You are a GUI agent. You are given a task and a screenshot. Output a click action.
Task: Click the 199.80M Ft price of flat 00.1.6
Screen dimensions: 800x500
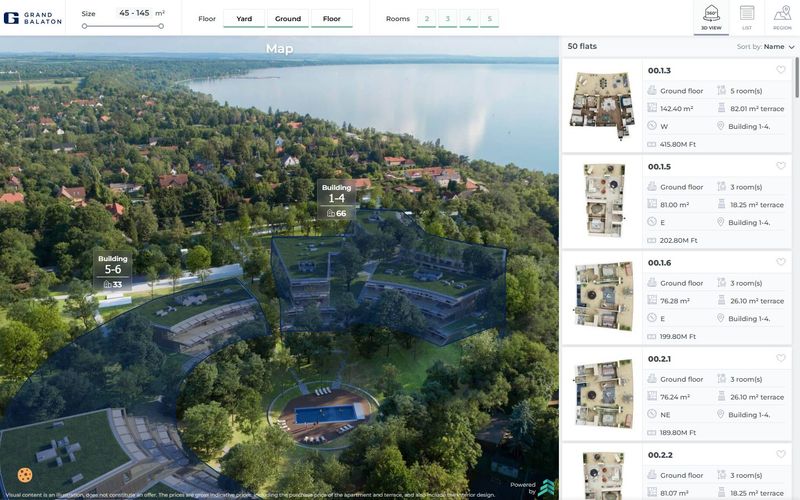point(678,336)
